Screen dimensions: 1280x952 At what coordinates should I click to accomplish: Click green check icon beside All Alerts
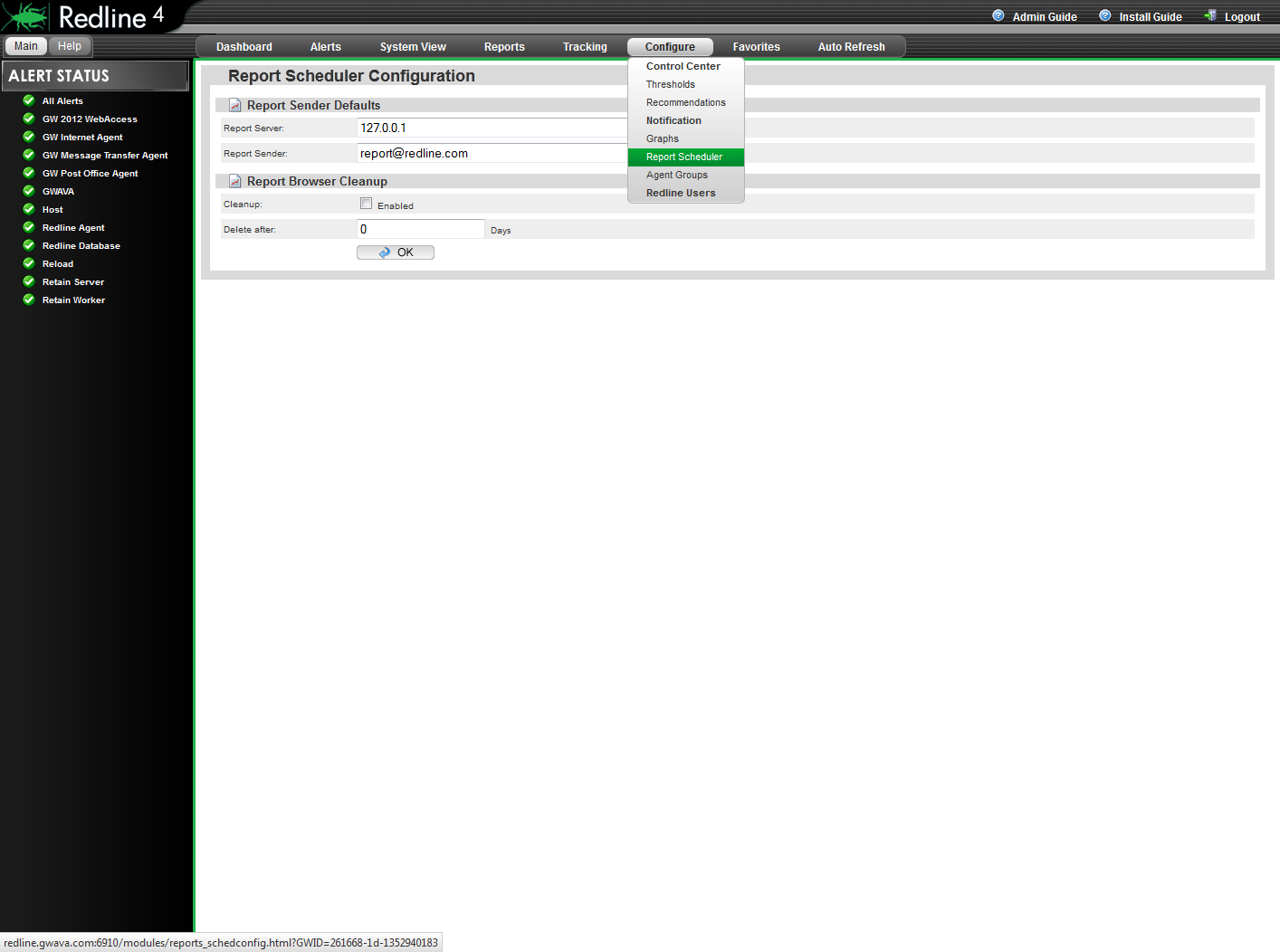click(x=29, y=100)
